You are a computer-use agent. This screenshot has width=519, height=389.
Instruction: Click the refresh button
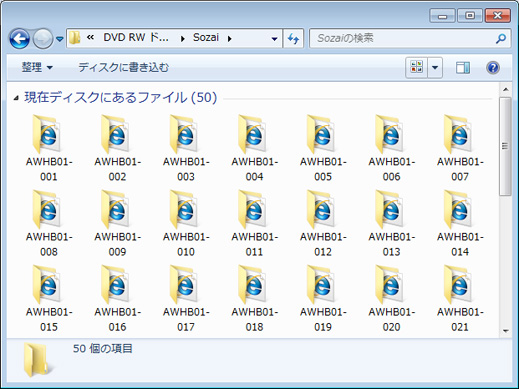(x=293, y=39)
